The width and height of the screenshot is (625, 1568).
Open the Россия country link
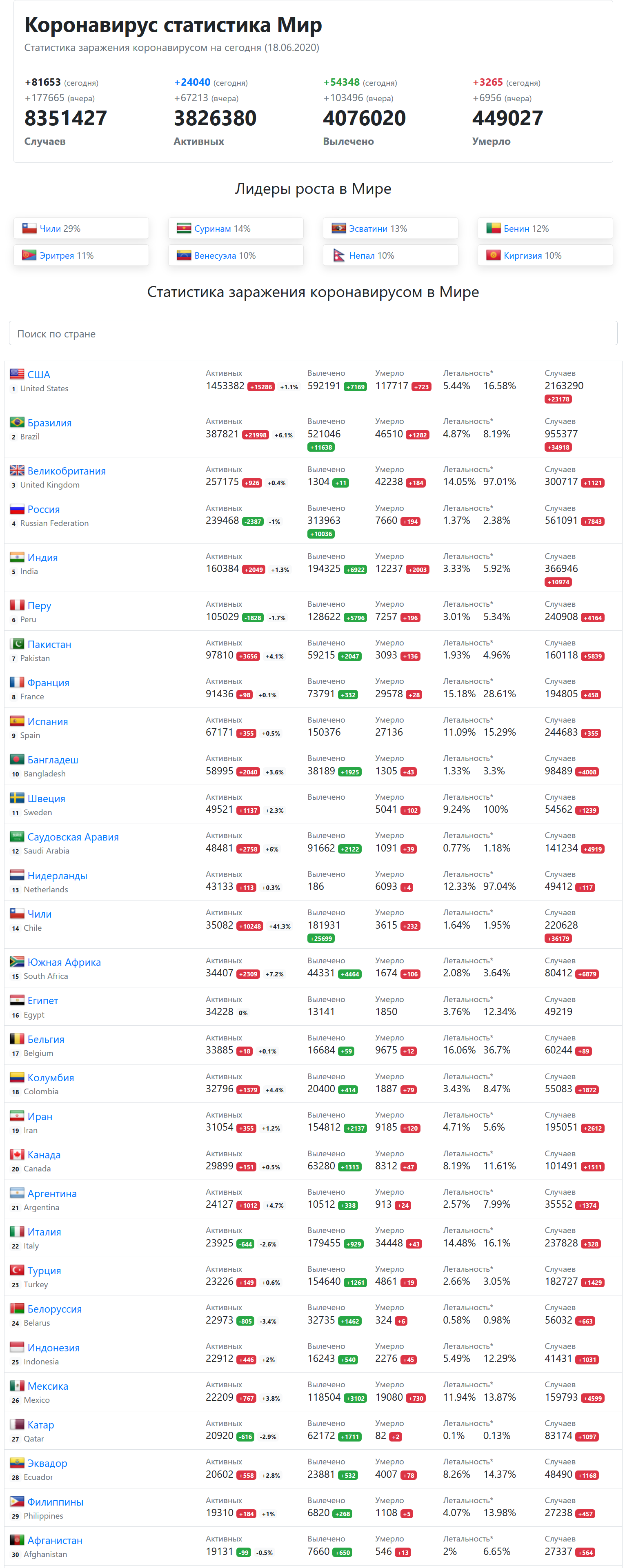(x=43, y=510)
